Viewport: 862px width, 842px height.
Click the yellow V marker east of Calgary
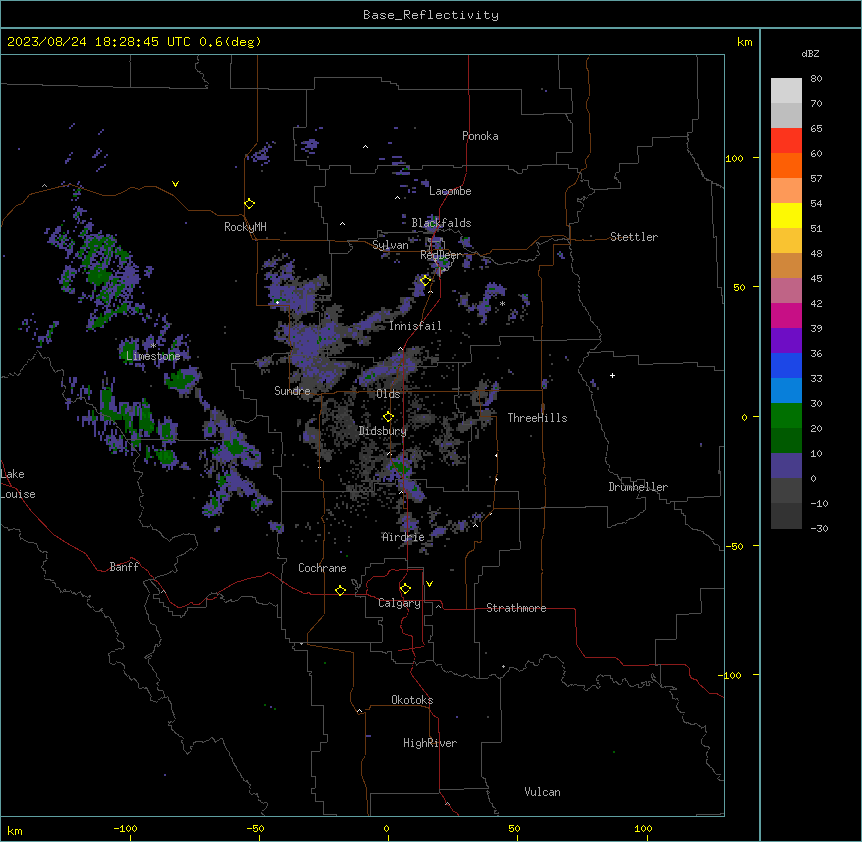[x=429, y=584]
